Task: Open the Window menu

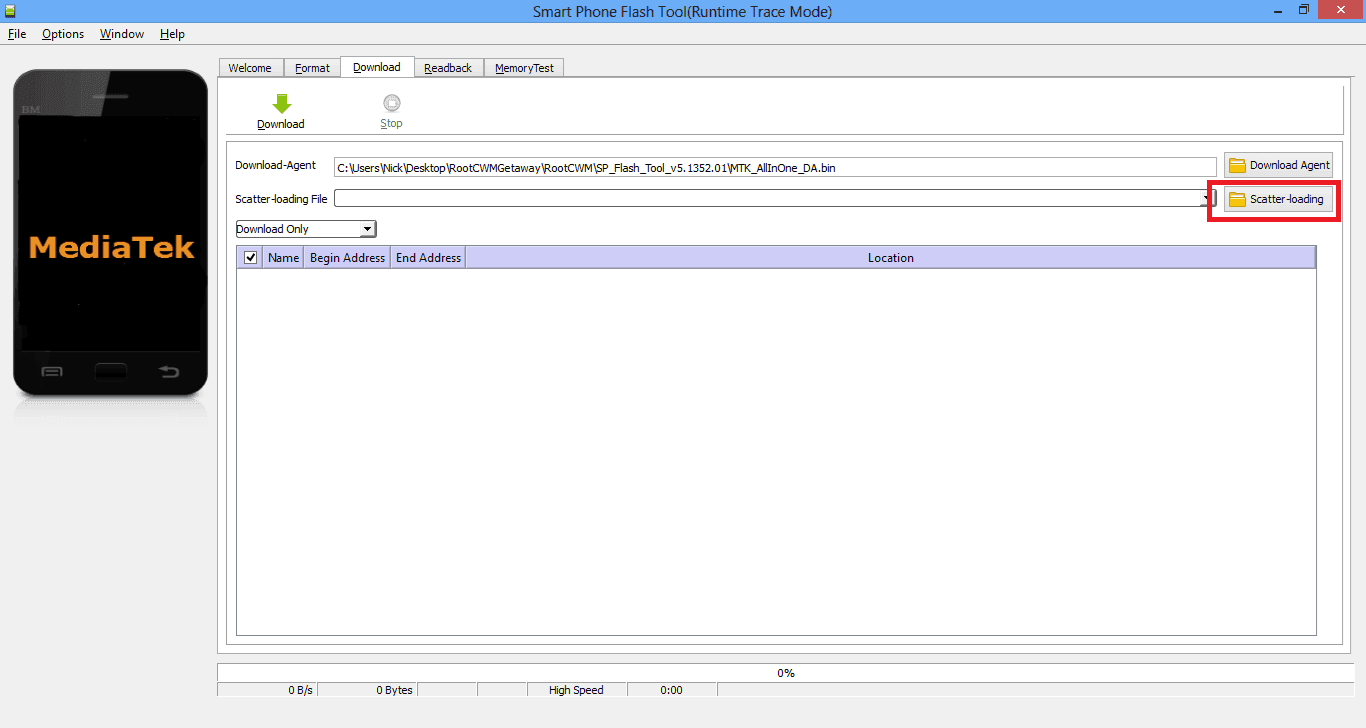Action: coord(122,34)
